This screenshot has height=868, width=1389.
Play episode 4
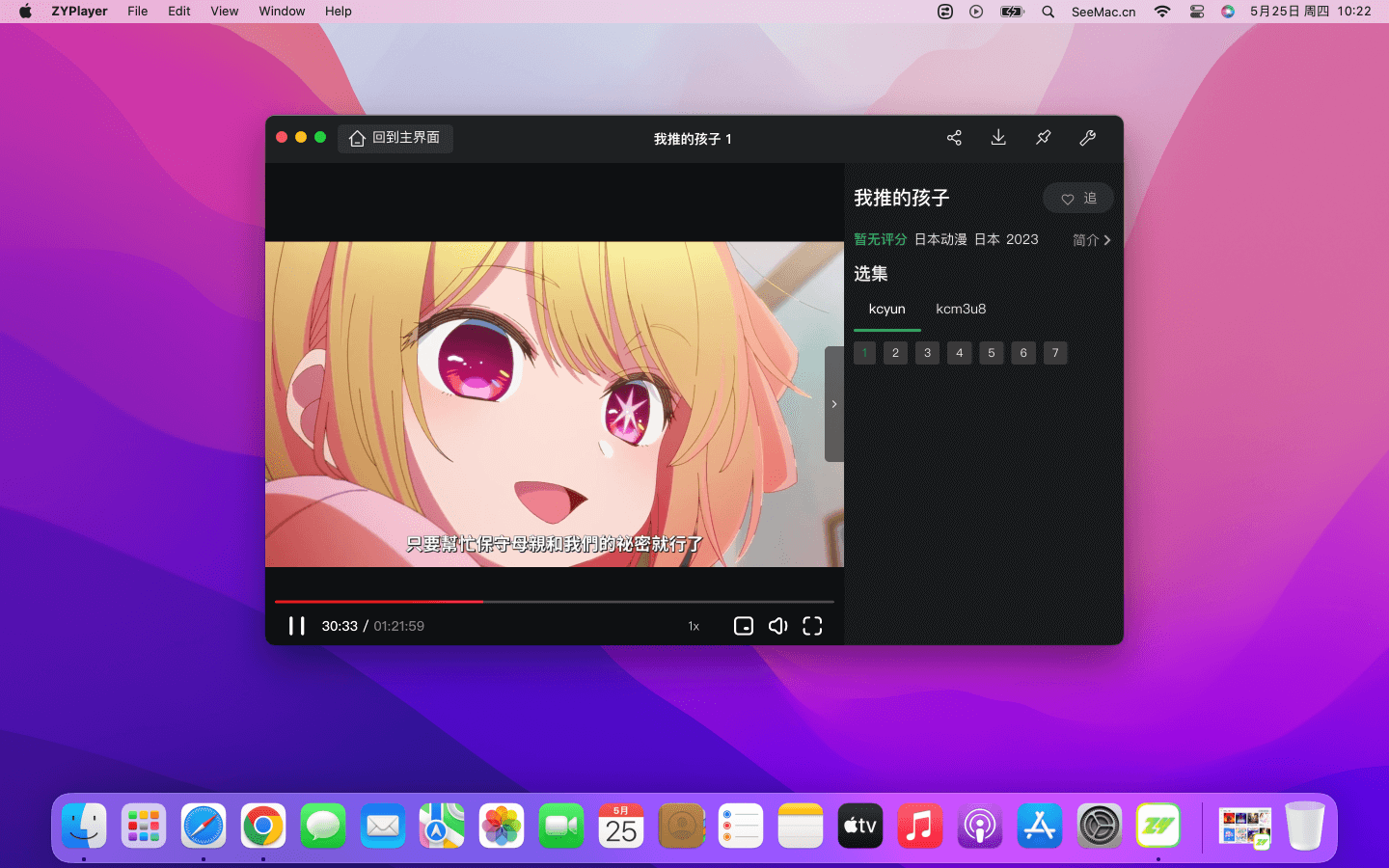[x=959, y=353]
